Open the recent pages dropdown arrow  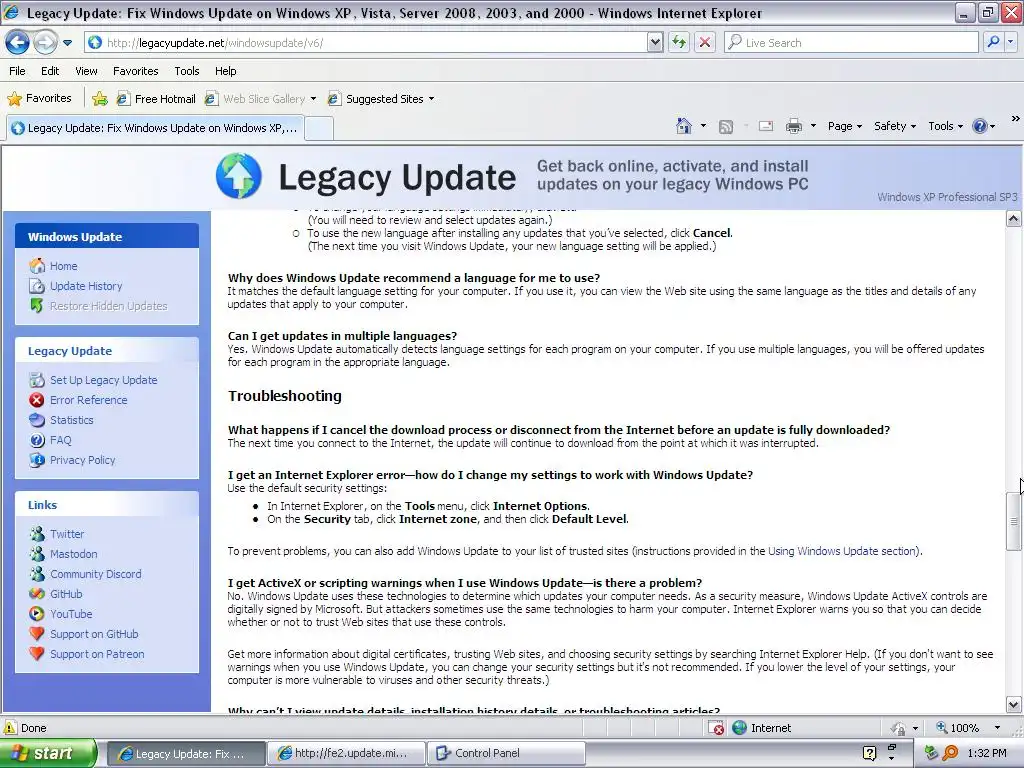coord(67,43)
